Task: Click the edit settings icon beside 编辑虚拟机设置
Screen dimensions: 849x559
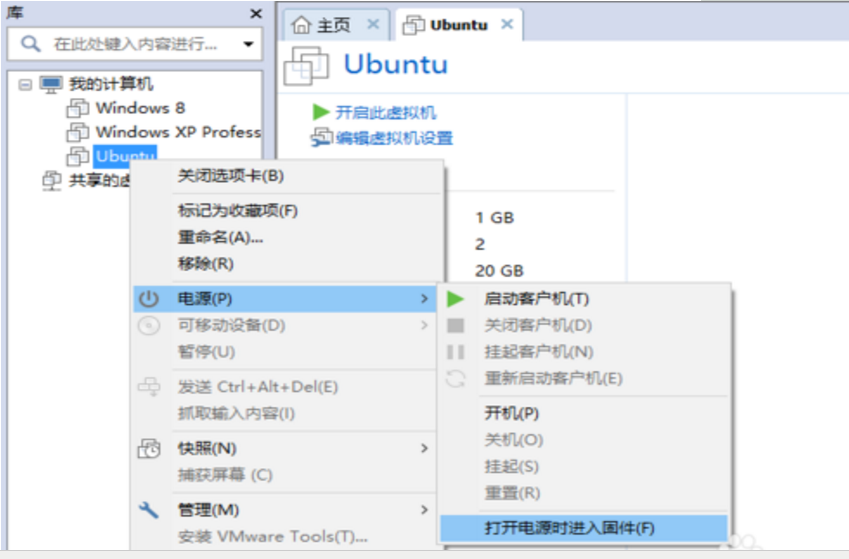Action: click(x=321, y=138)
